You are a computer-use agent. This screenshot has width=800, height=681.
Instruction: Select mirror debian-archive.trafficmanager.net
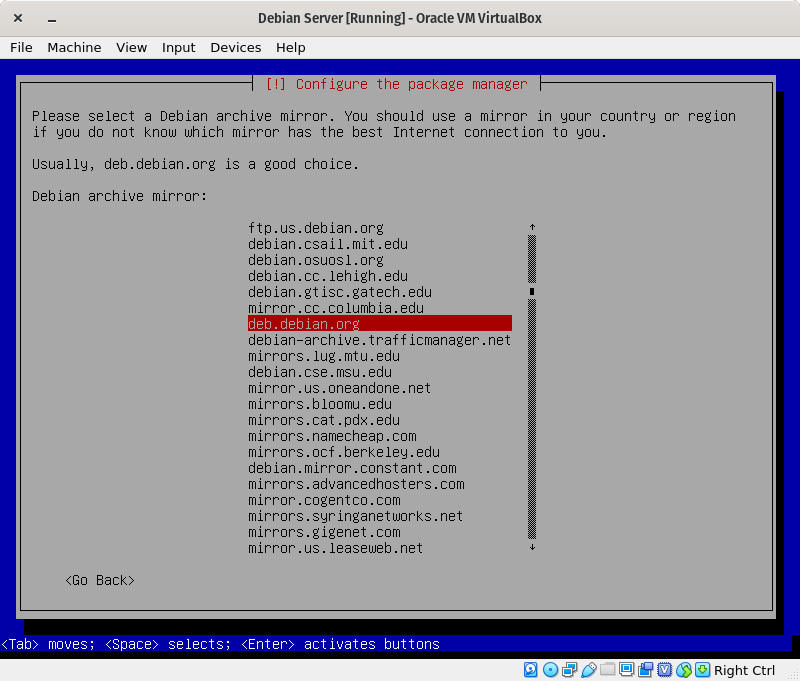click(x=380, y=340)
